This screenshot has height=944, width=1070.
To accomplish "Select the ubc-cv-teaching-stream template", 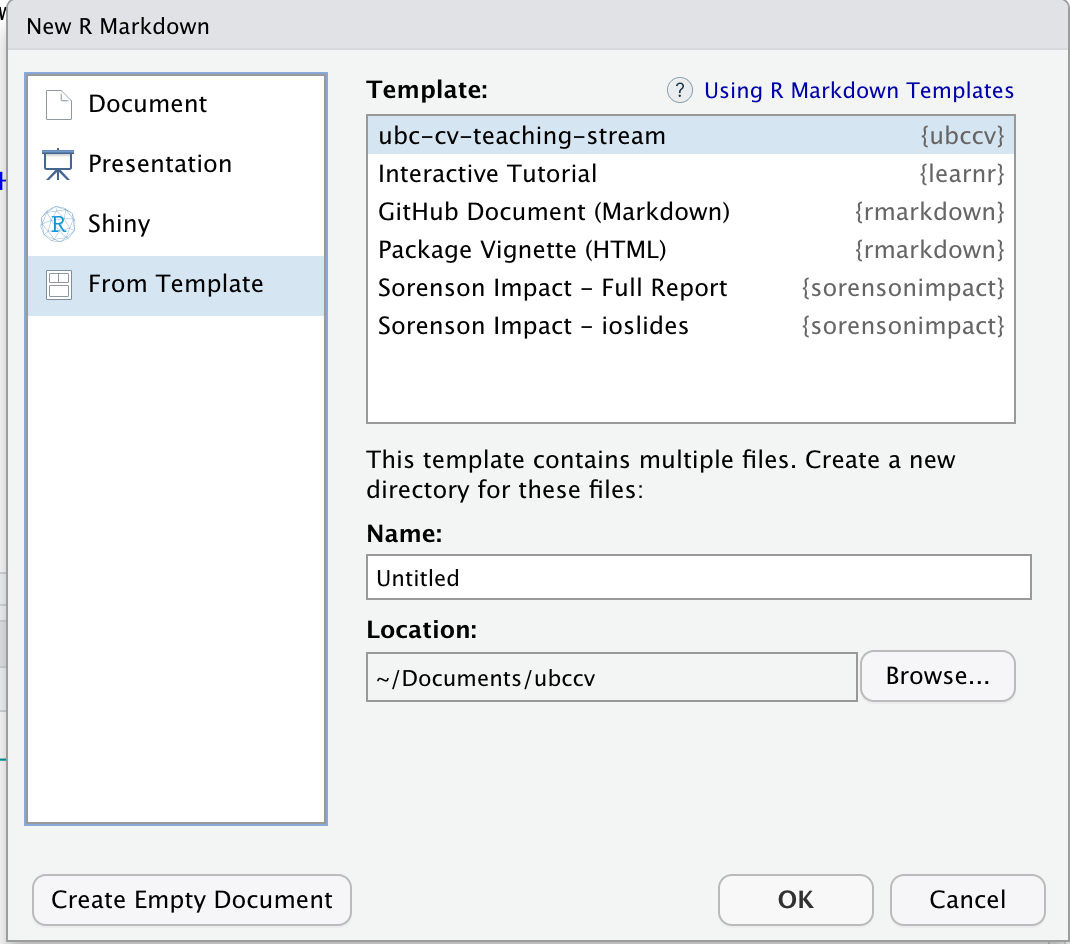I will [691, 135].
